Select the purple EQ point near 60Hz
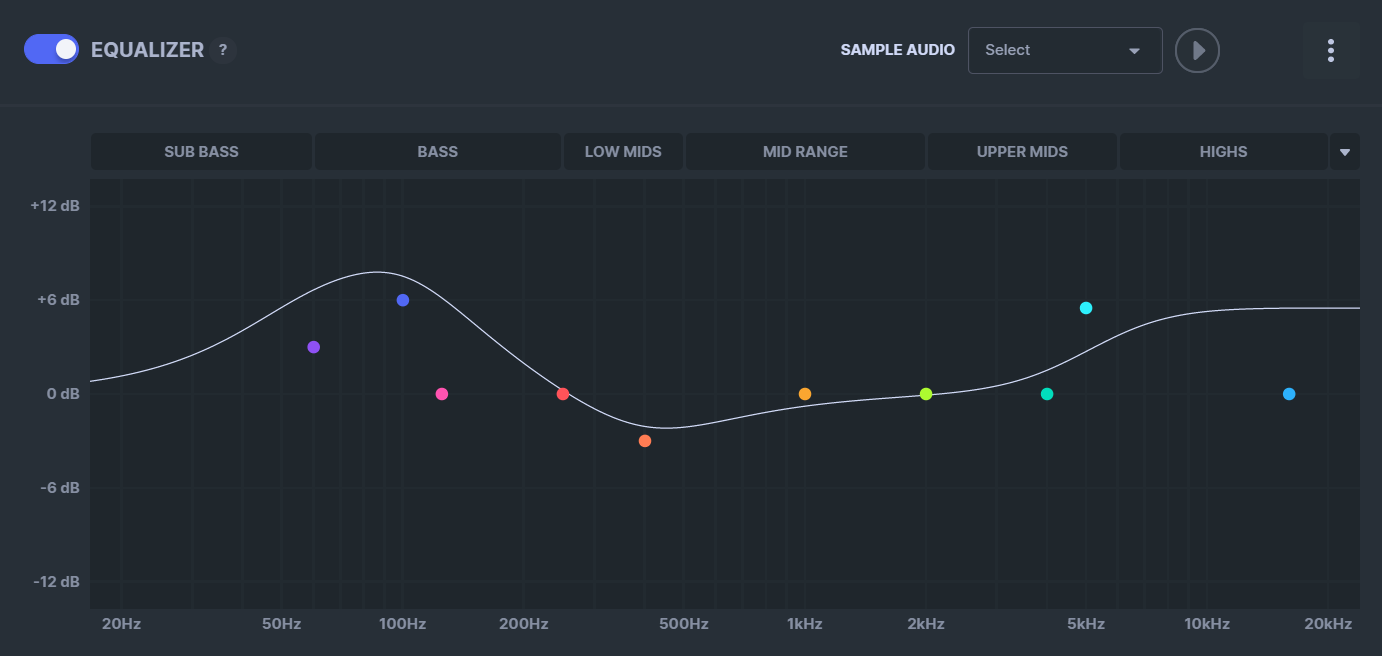This screenshot has height=656, width=1382. [314, 347]
